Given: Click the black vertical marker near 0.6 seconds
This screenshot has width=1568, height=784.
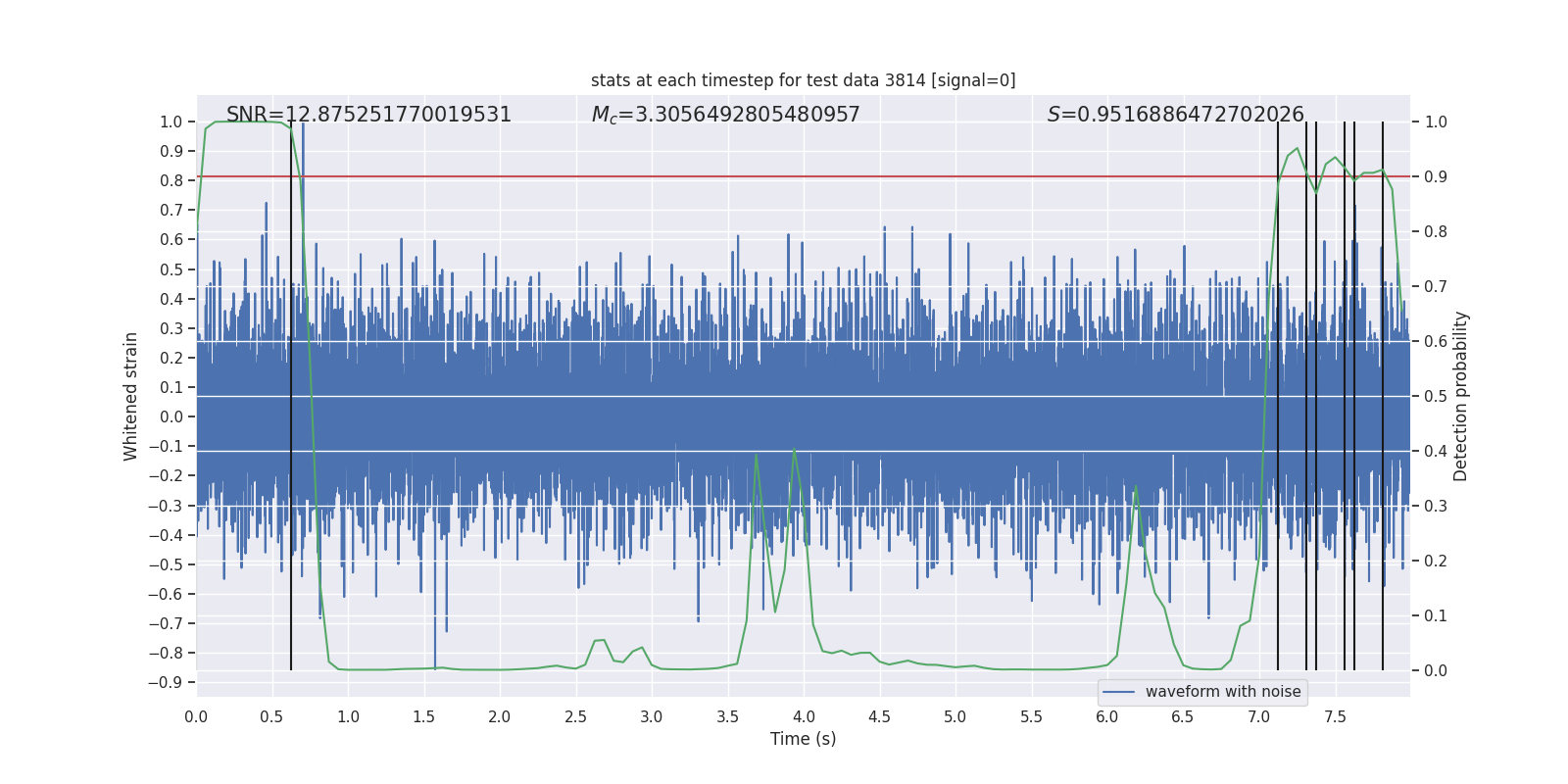Looking at the screenshot, I should coord(291,412).
